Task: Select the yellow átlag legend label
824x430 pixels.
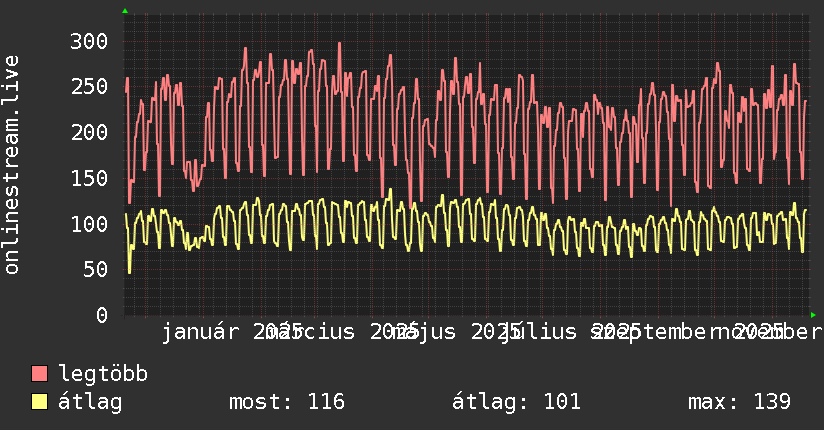Action: [90, 402]
